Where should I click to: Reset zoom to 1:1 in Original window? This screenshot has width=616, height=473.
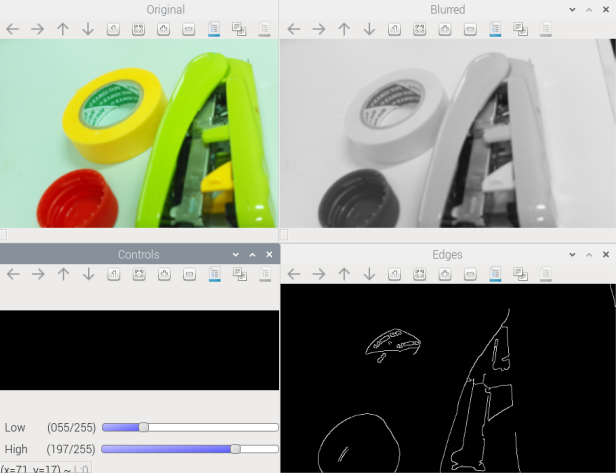click(x=113, y=29)
